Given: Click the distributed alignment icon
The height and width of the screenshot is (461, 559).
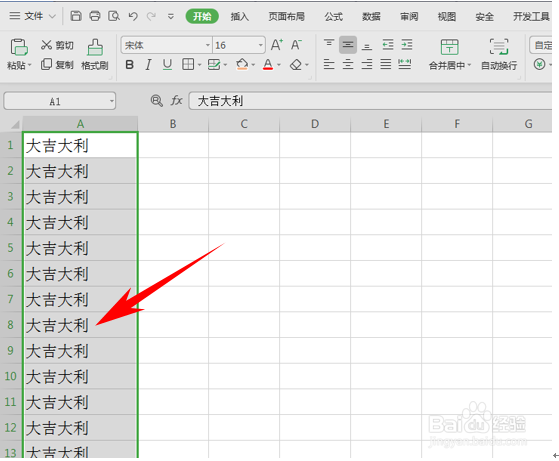Looking at the screenshot, I should (405, 65).
